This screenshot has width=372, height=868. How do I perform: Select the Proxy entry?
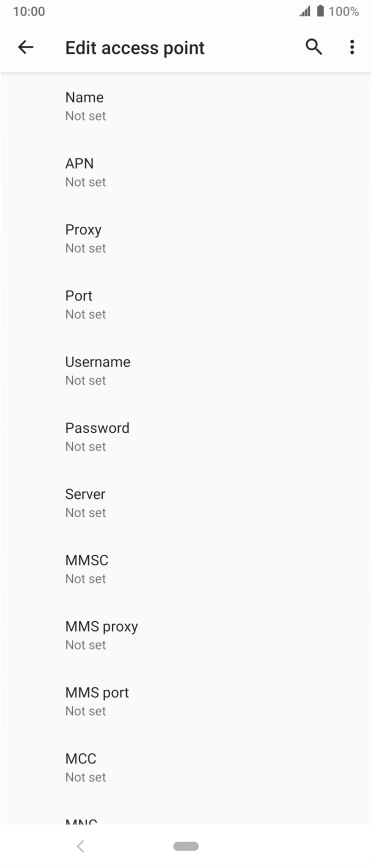pos(186,238)
